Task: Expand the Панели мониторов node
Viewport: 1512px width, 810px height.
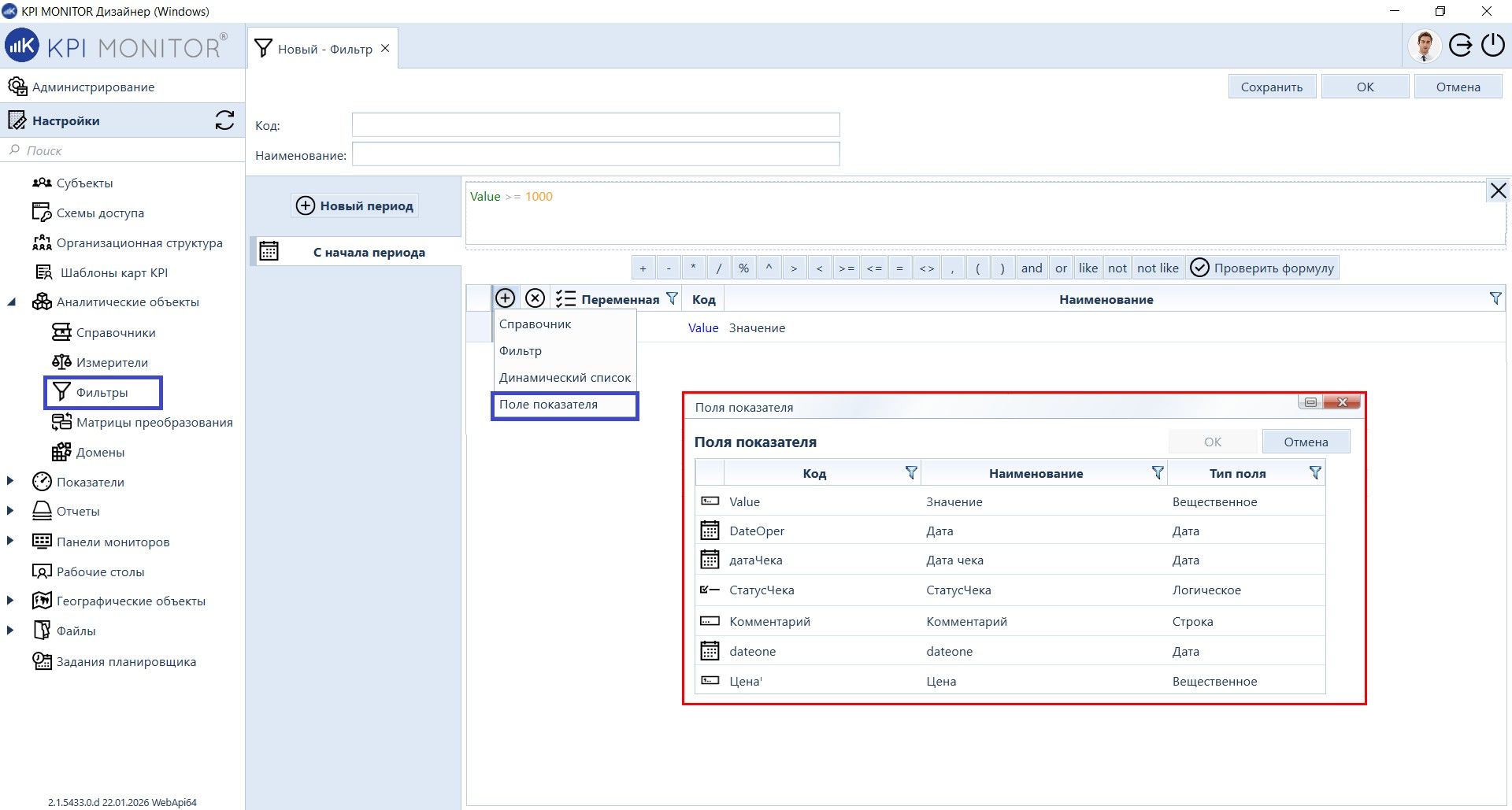Action: [x=10, y=541]
